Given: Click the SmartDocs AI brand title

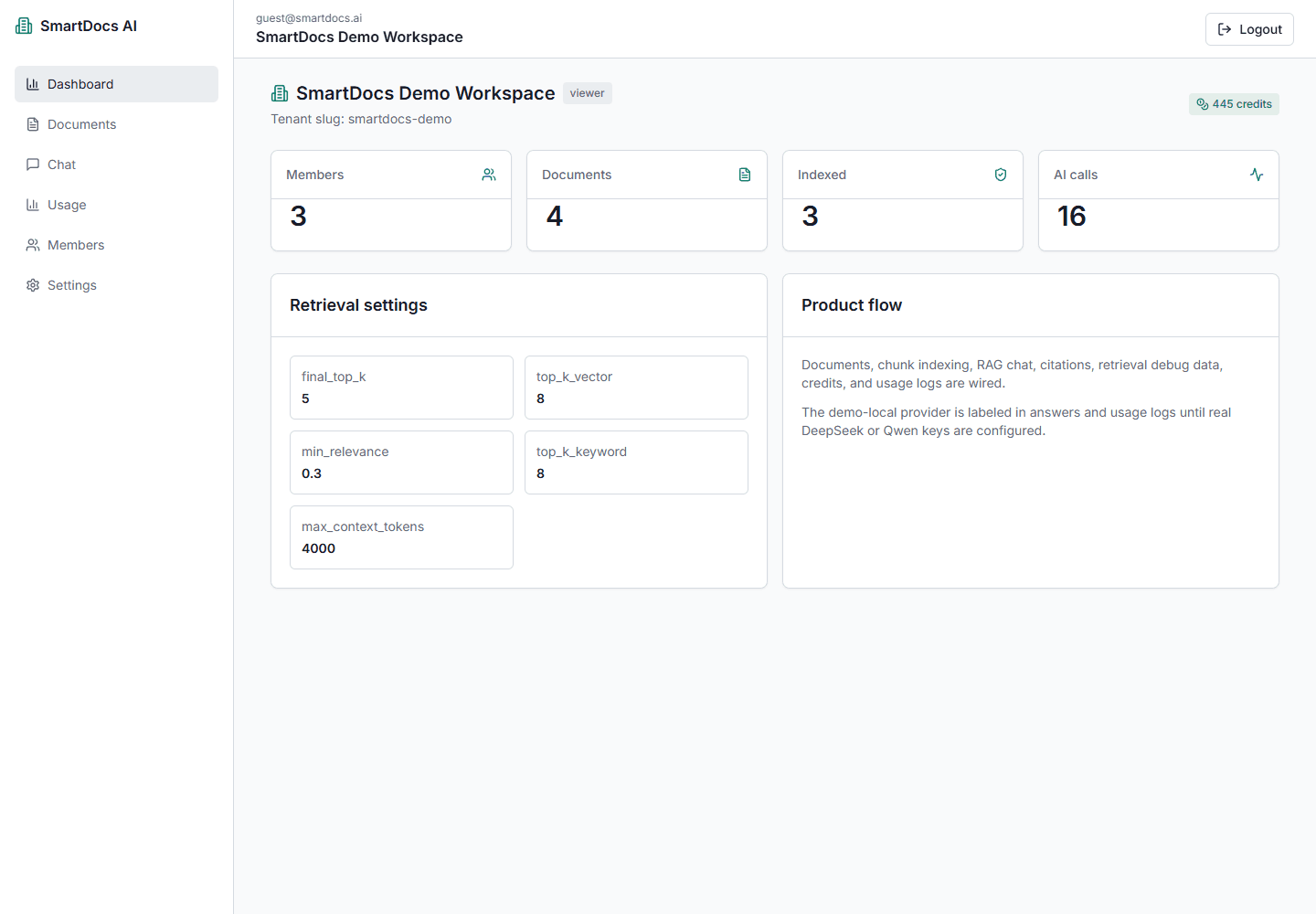Looking at the screenshot, I should click(89, 26).
